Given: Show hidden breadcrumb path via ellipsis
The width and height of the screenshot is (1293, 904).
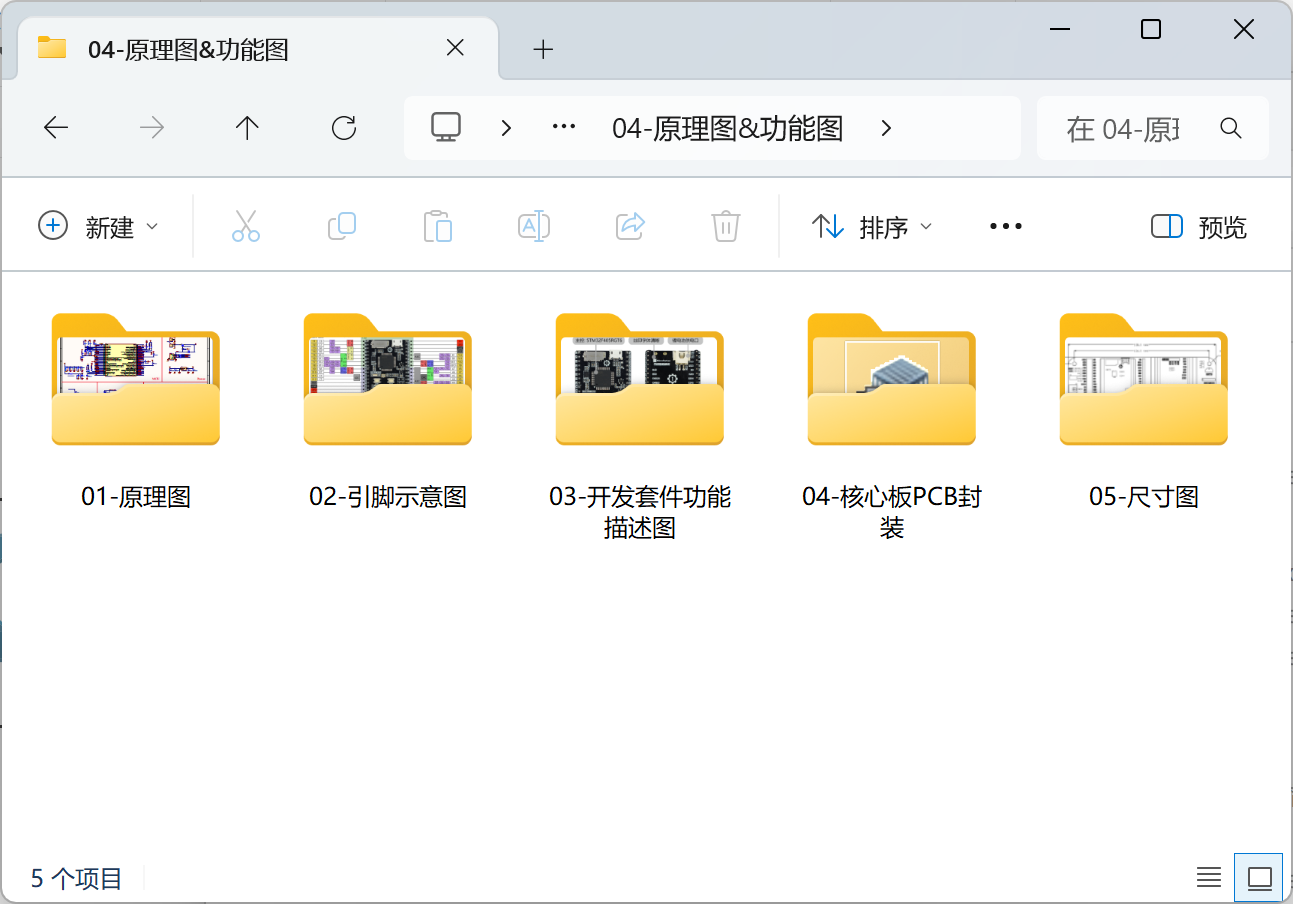Looking at the screenshot, I should [x=563, y=128].
